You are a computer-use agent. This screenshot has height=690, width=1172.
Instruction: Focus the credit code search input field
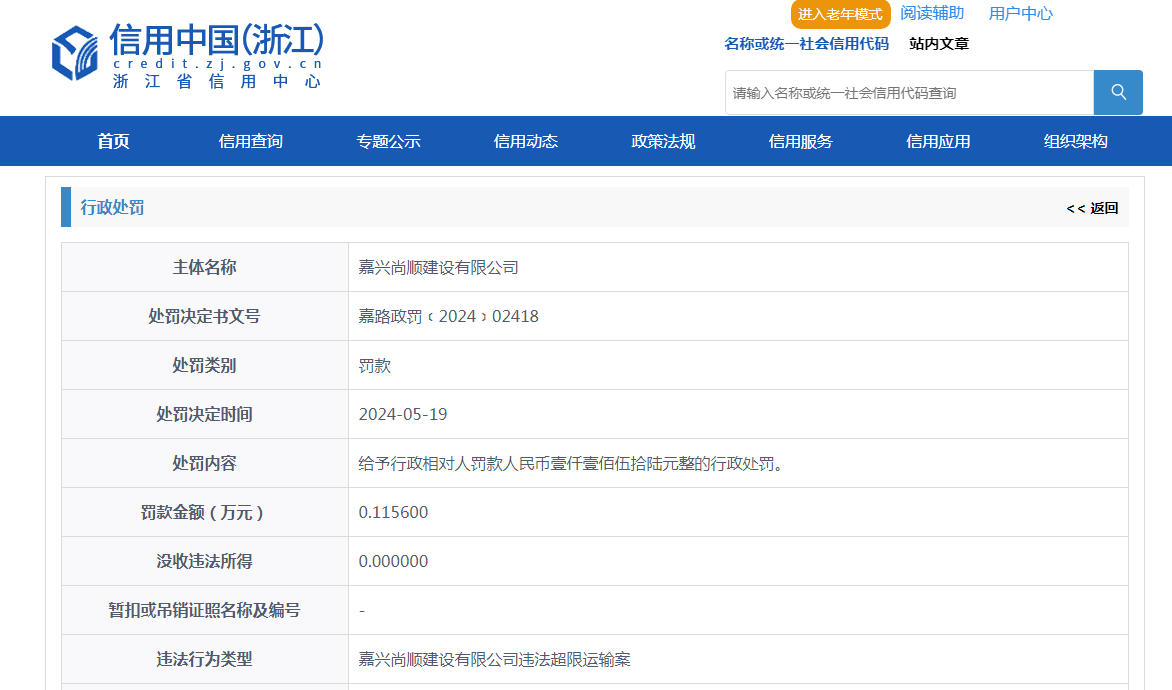(908, 93)
